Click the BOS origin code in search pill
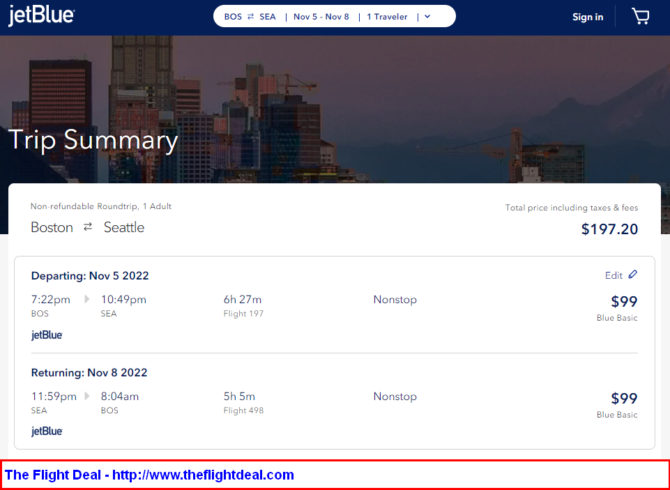The image size is (670, 490). [233, 17]
